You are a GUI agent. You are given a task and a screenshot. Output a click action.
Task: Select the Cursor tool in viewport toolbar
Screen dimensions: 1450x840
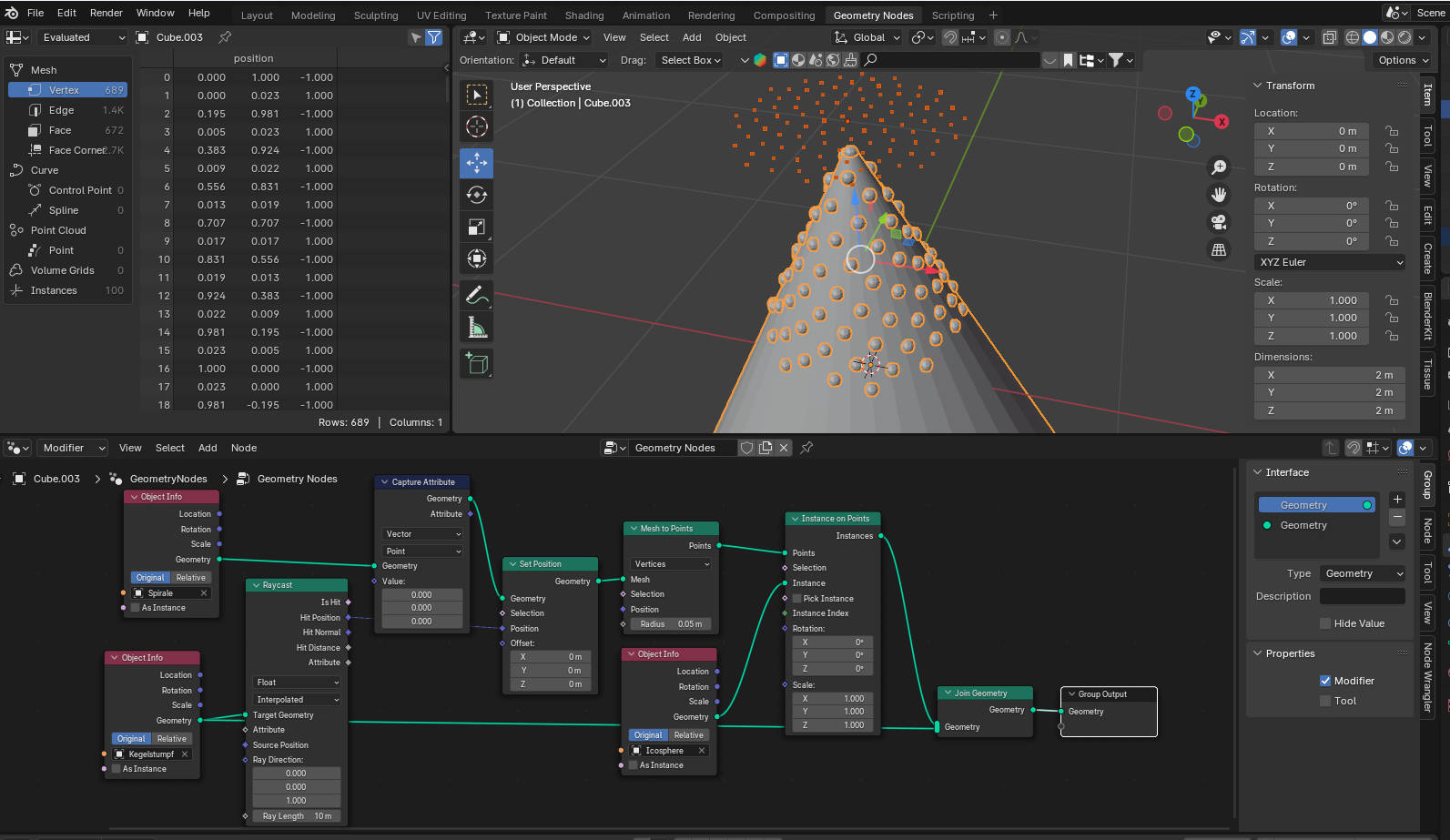click(x=476, y=127)
